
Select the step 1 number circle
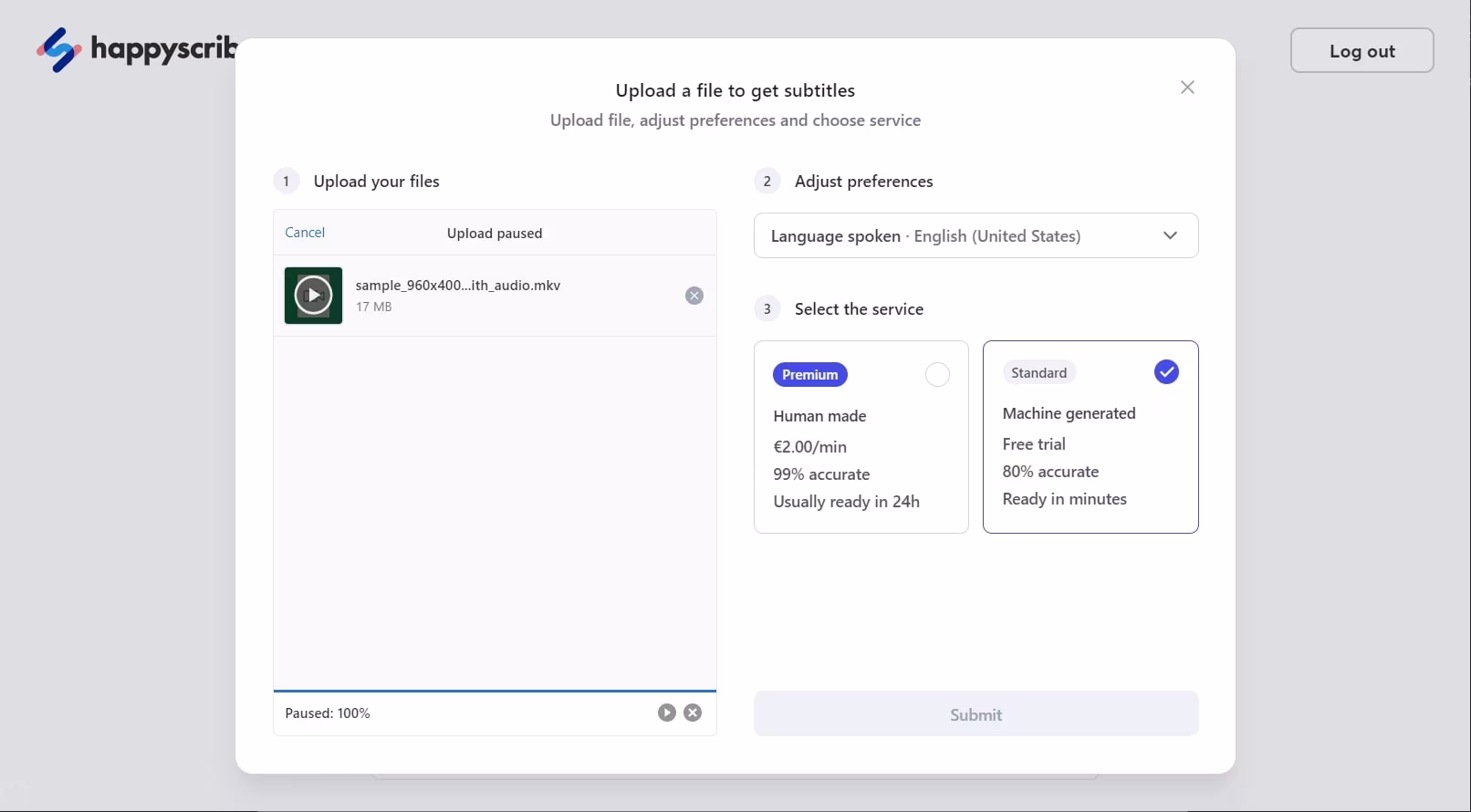(287, 182)
